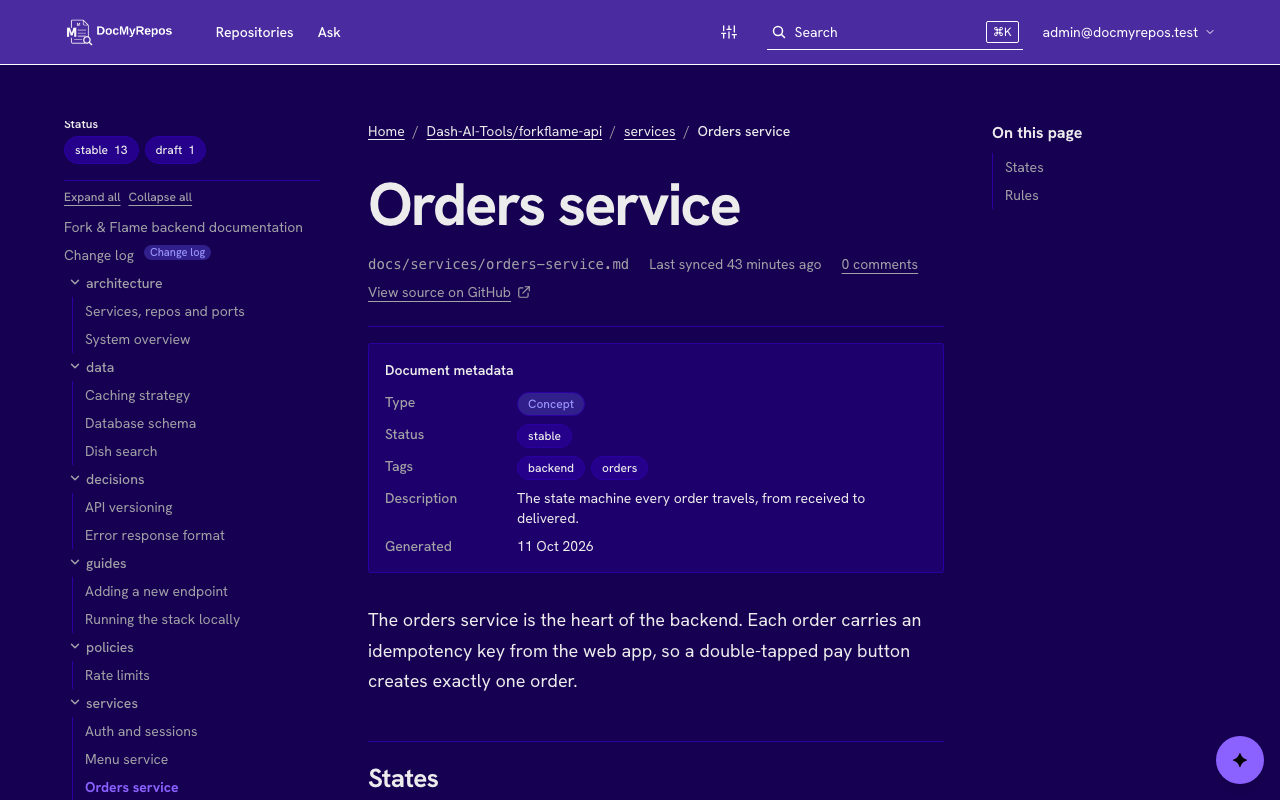The height and width of the screenshot is (800, 1280).
Task: Open services breadcrumb
Action: [x=649, y=131]
